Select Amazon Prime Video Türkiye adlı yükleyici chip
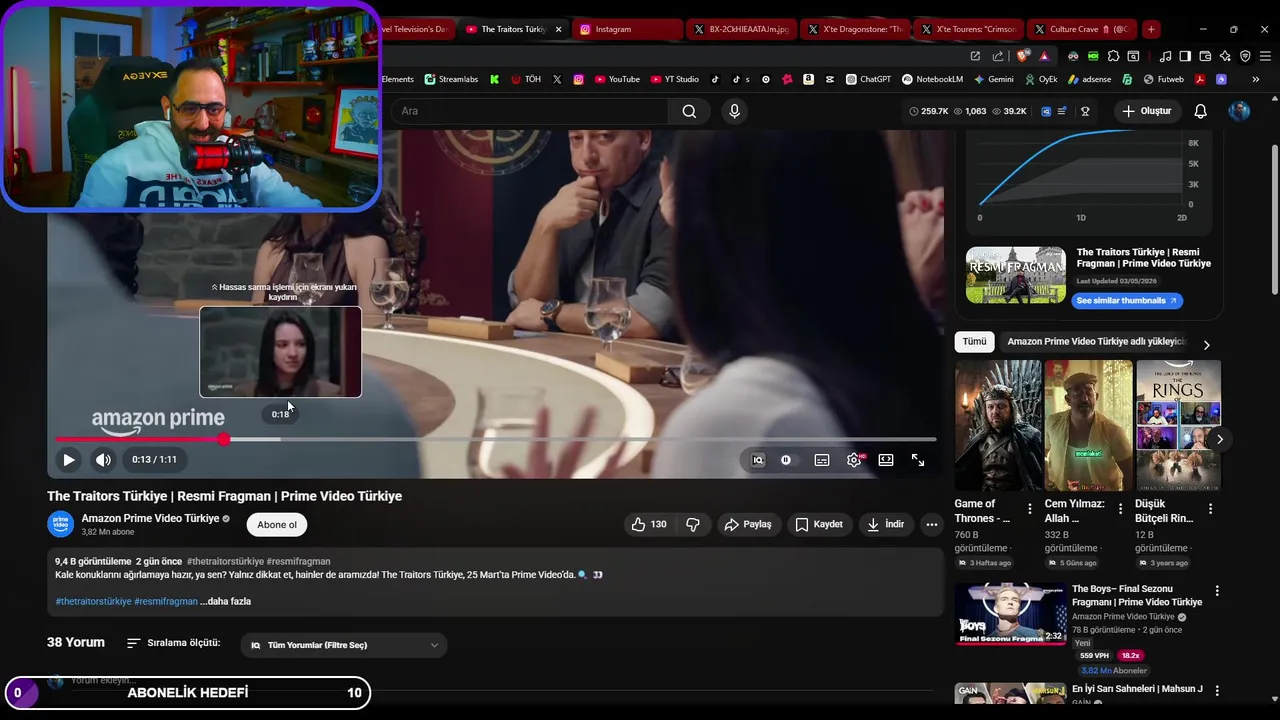 [1095, 341]
